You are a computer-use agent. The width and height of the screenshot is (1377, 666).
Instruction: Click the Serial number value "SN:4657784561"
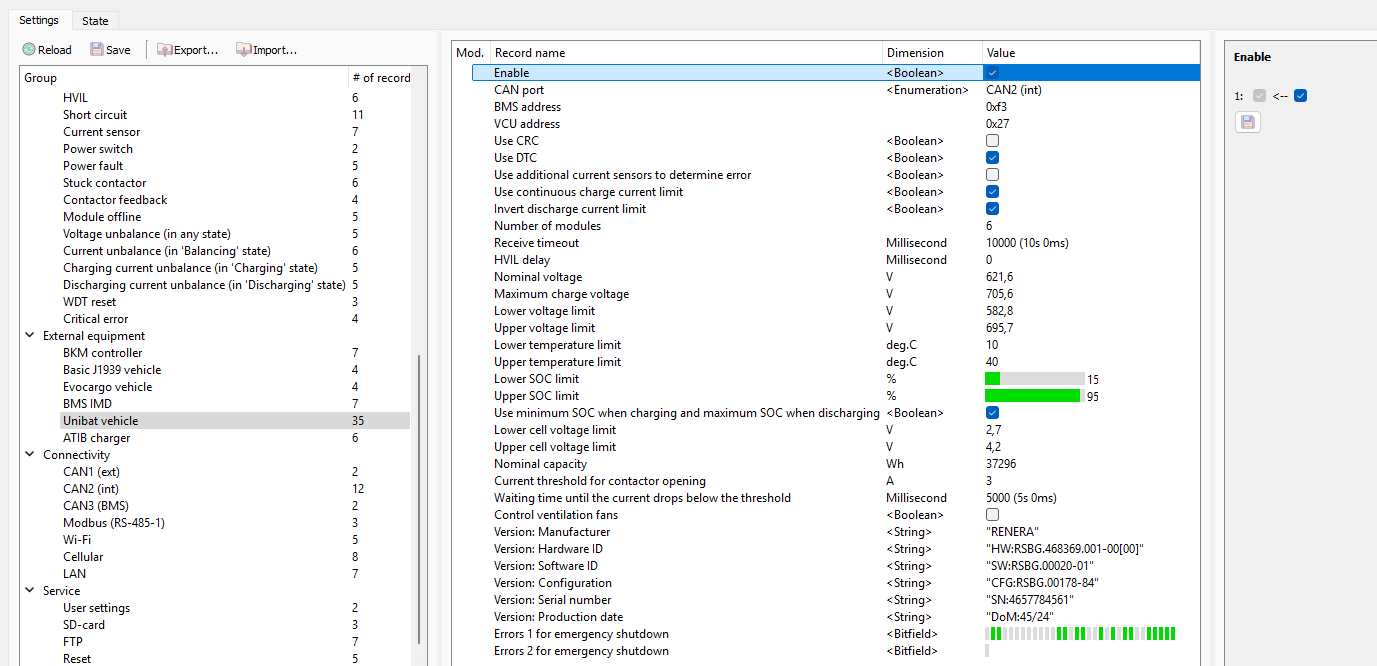[1030, 600]
